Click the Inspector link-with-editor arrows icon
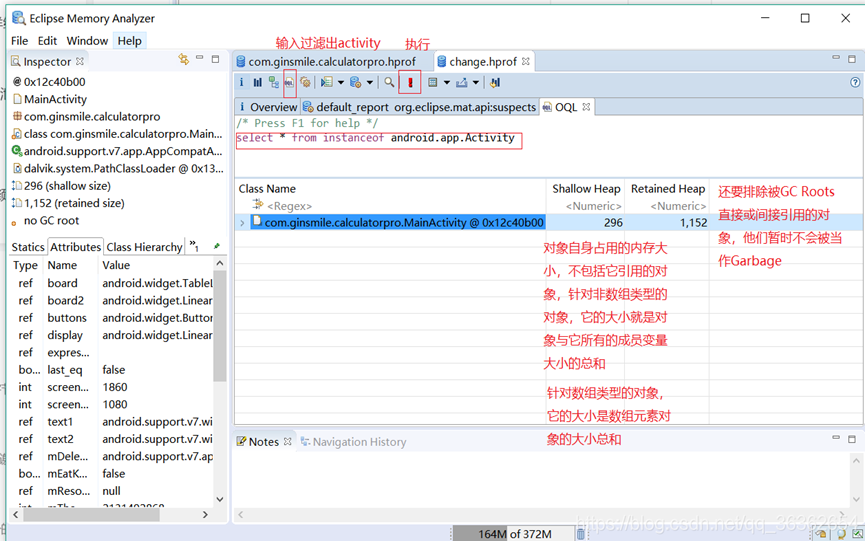865x541 pixels. (184, 59)
